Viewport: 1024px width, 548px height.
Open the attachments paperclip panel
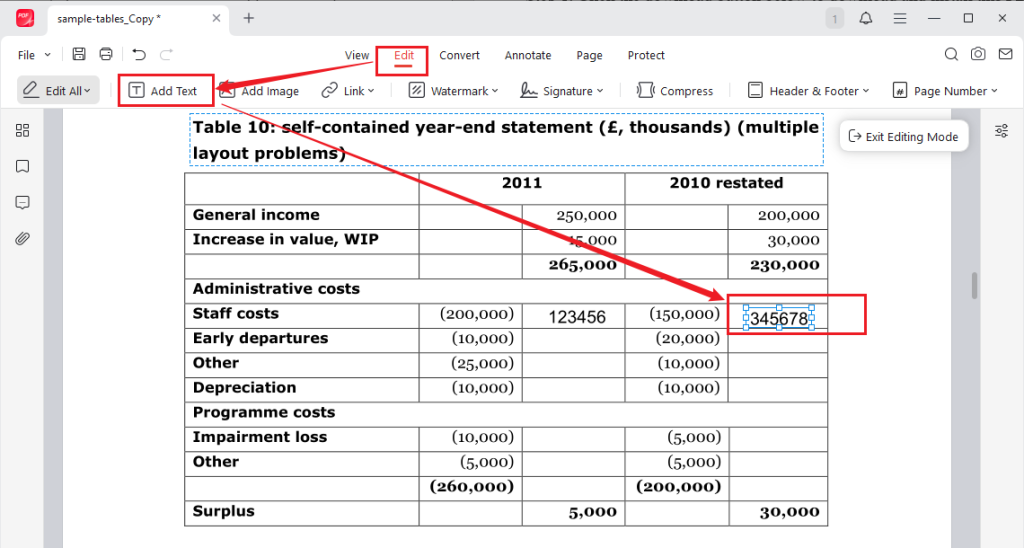(x=22, y=238)
